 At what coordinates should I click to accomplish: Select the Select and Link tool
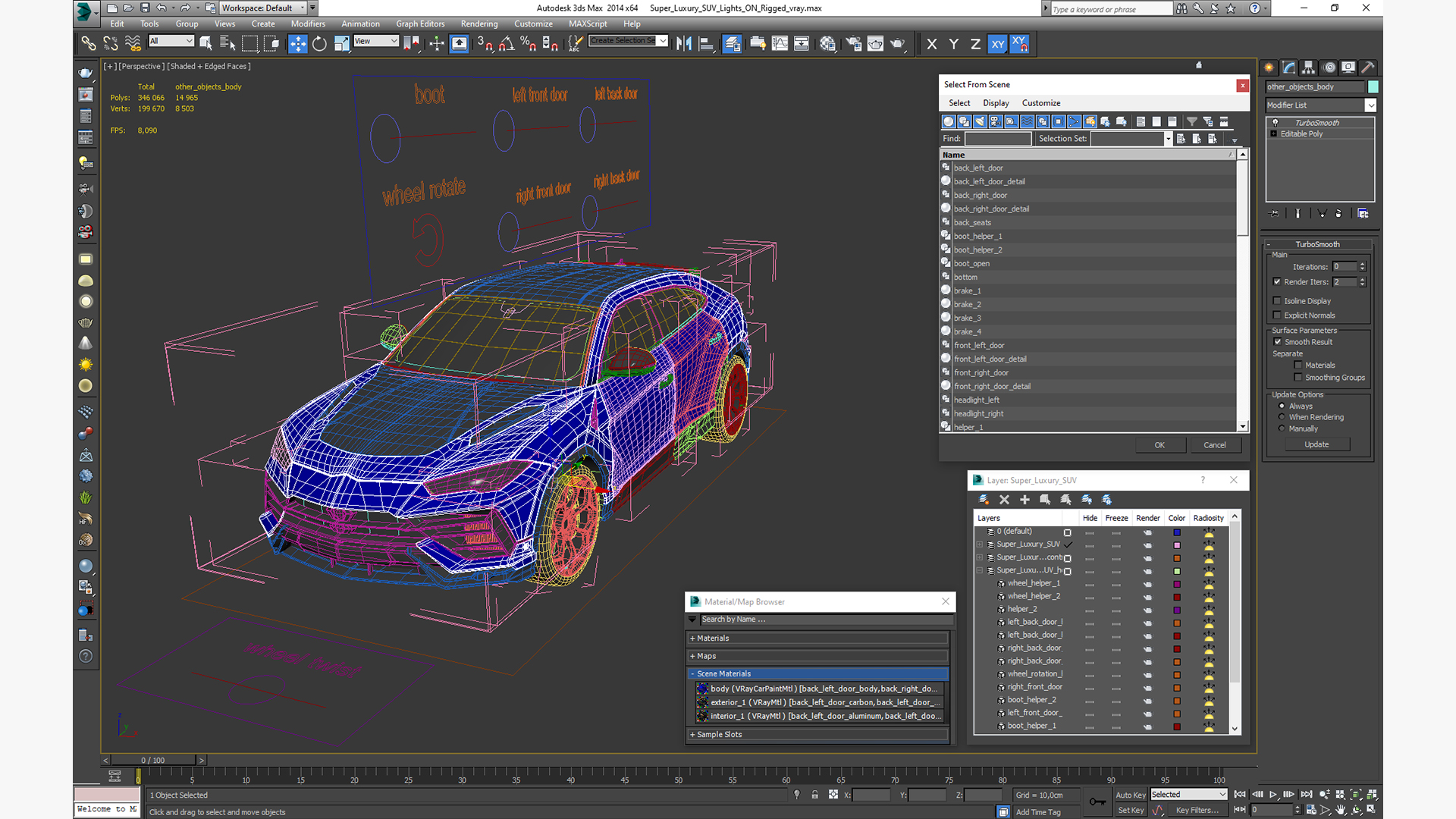(89, 44)
